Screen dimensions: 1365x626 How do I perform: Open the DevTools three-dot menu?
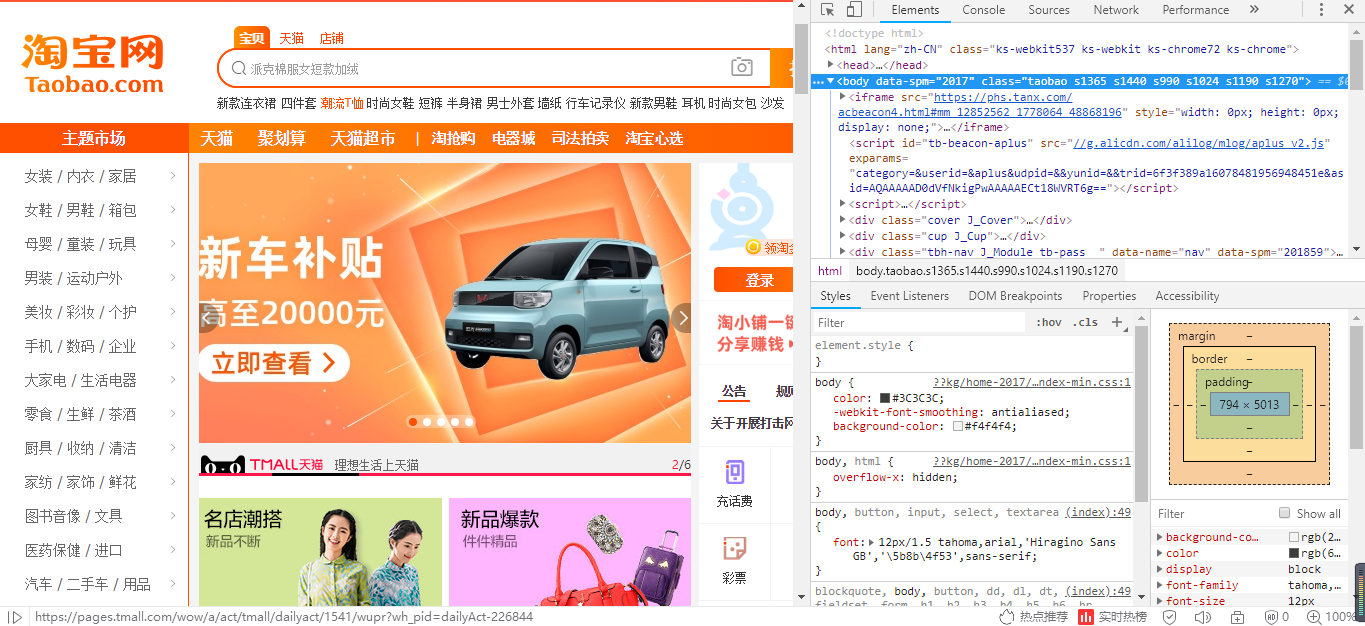coord(1321,10)
